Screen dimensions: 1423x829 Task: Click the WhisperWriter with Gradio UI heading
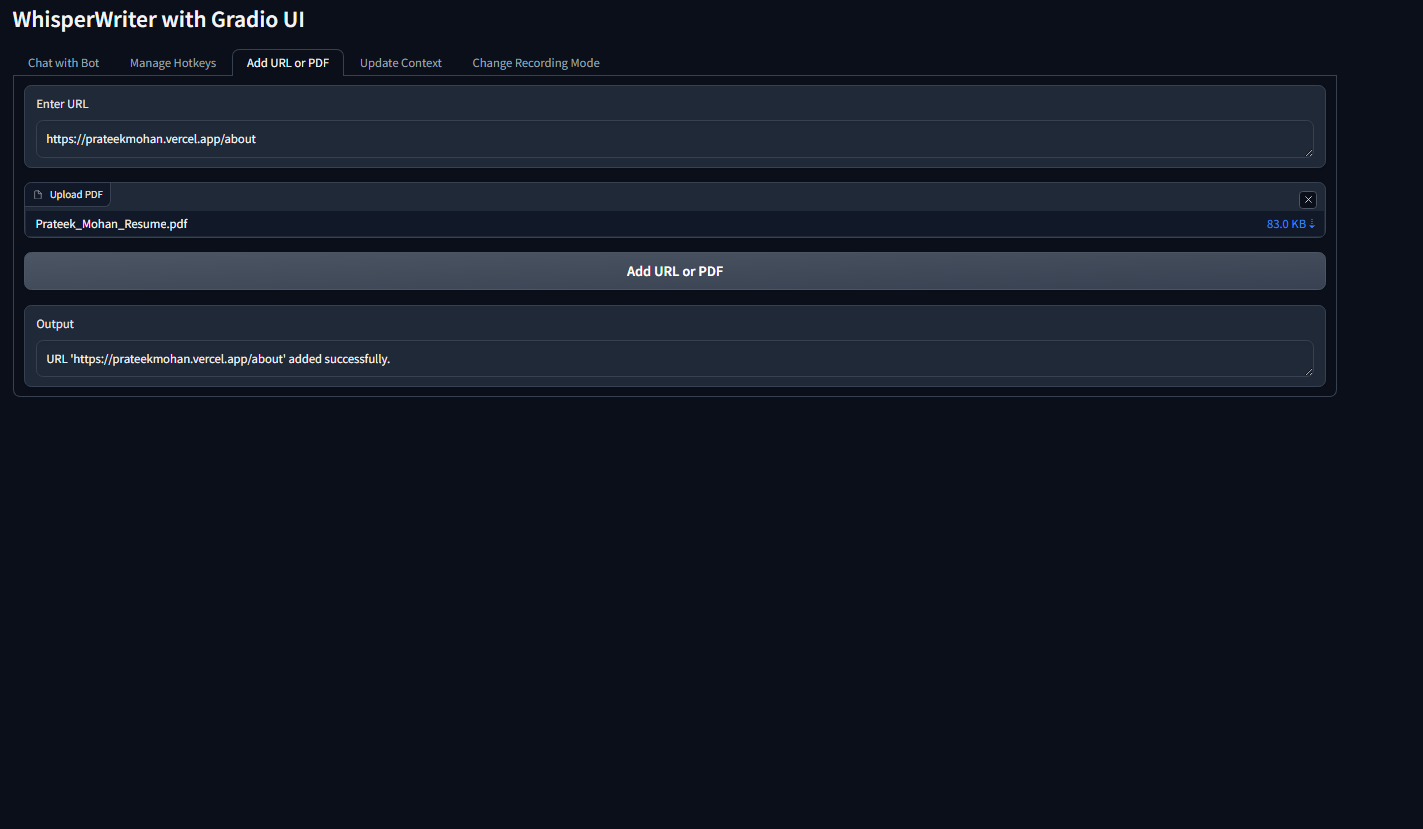(158, 19)
